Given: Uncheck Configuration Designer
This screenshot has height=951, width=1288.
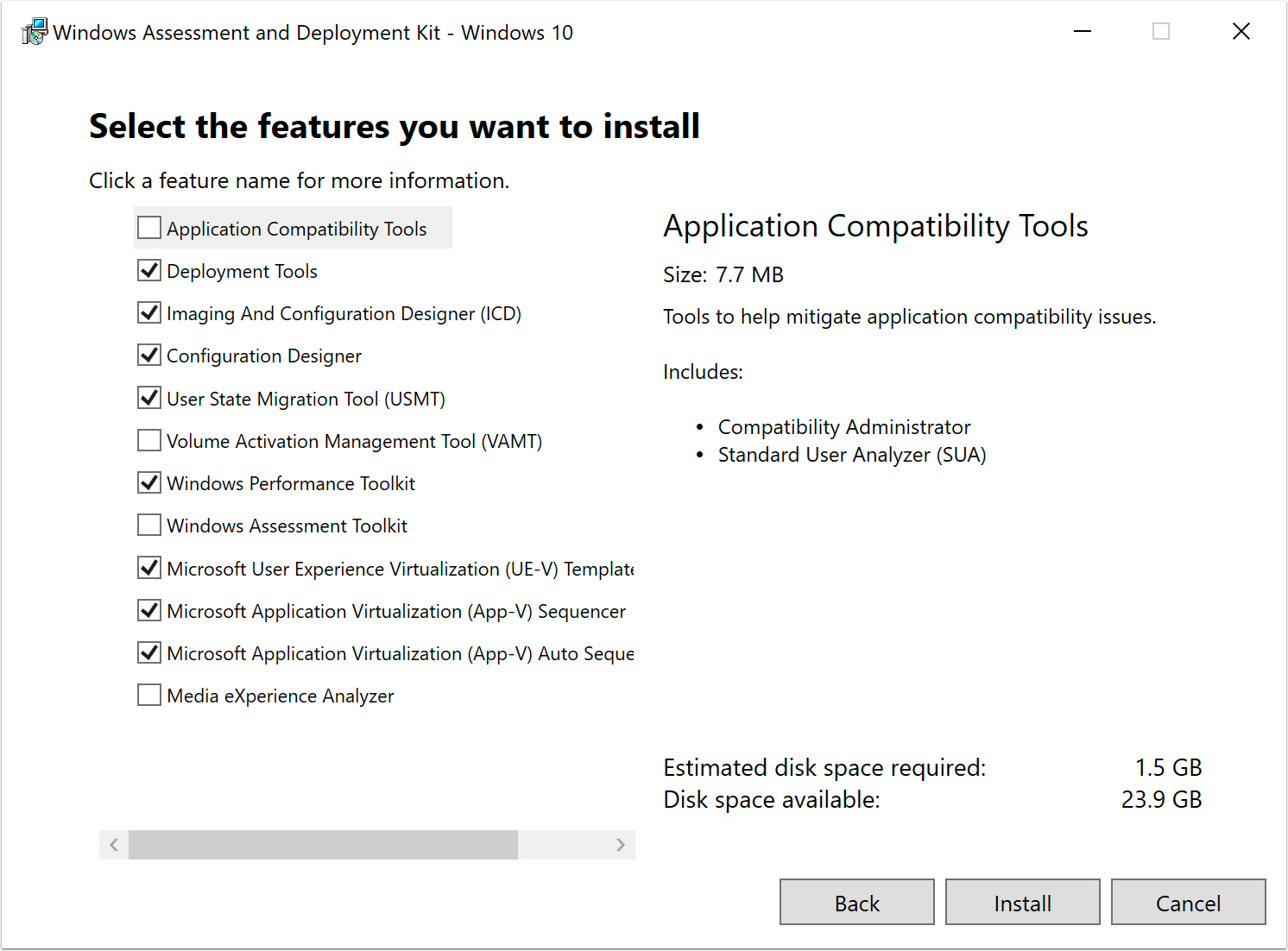Looking at the screenshot, I should [148, 355].
